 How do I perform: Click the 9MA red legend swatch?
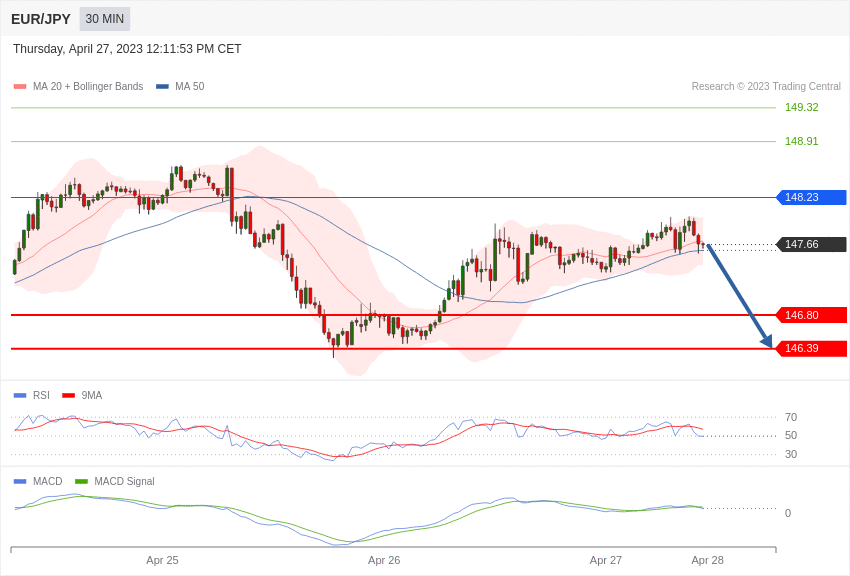click(x=68, y=396)
